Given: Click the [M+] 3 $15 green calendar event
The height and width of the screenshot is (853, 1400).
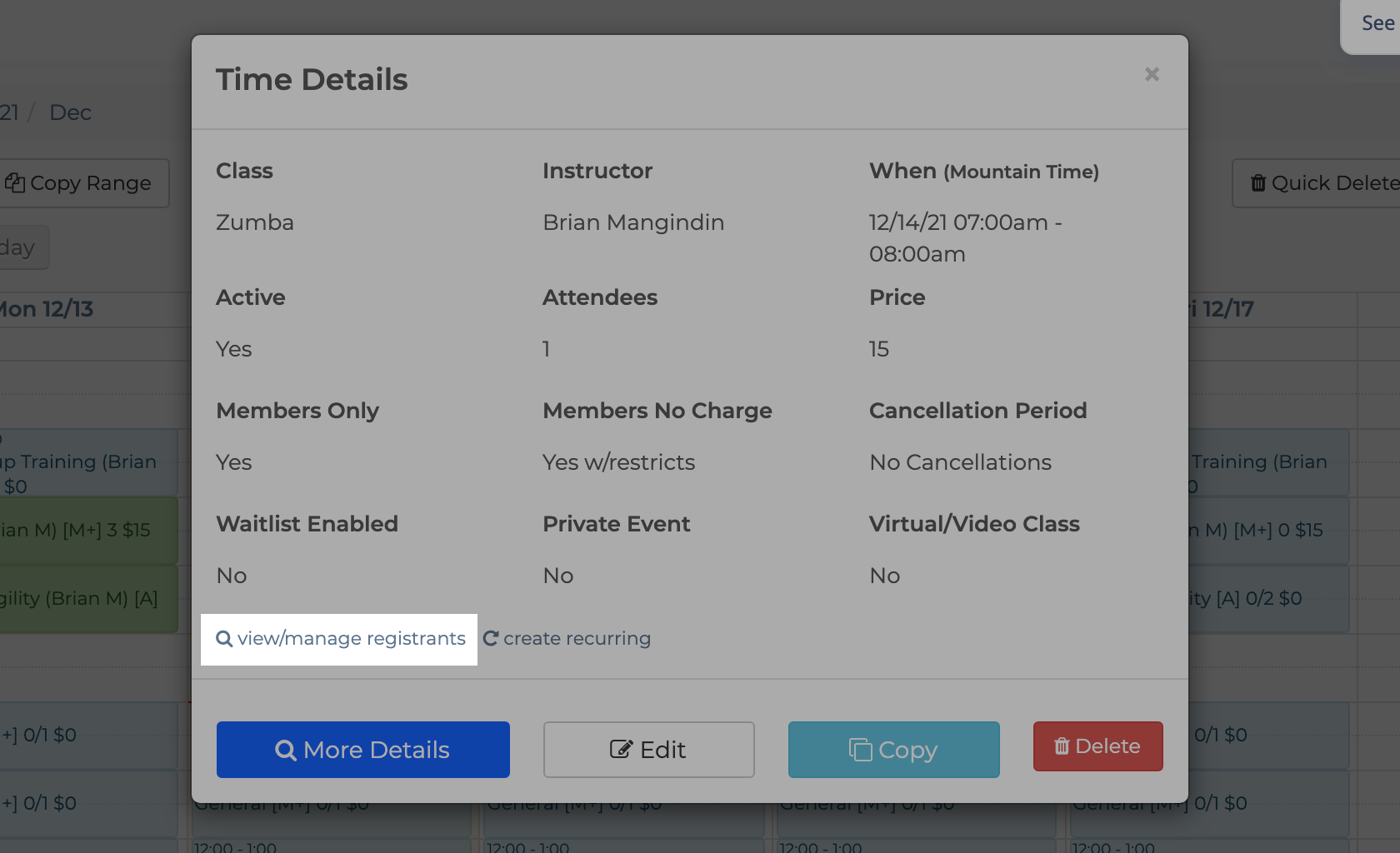Looking at the screenshot, I should tap(88, 531).
